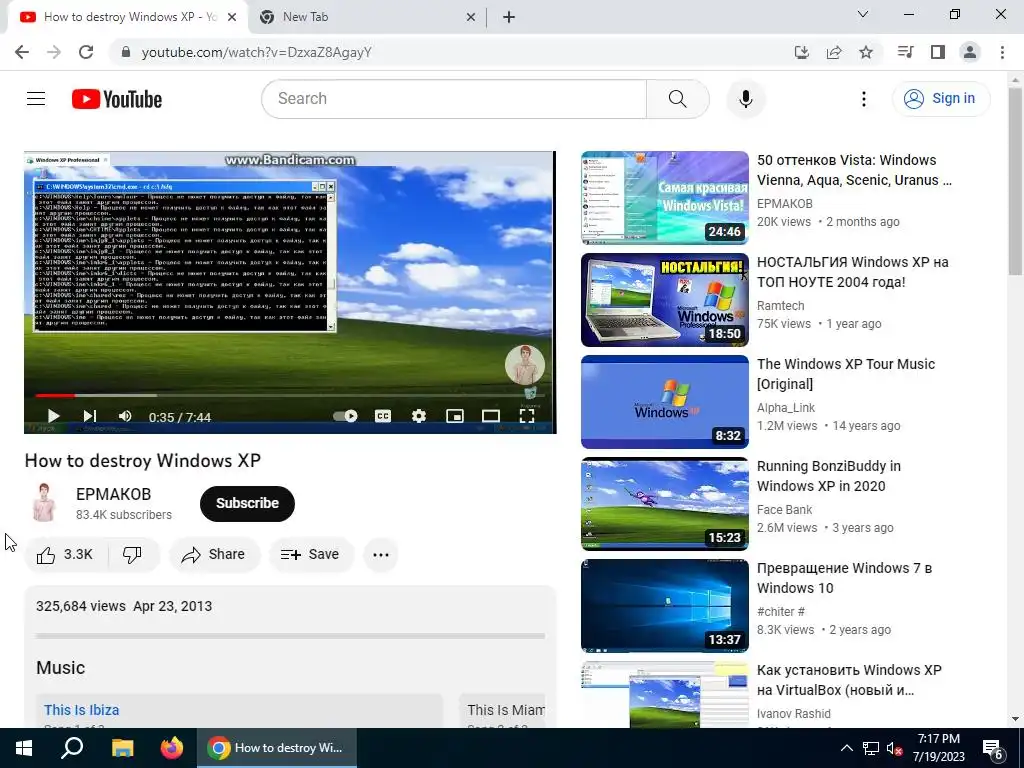The width and height of the screenshot is (1024, 768).
Task: Click the search magnifier button
Action: click(677, 99)
